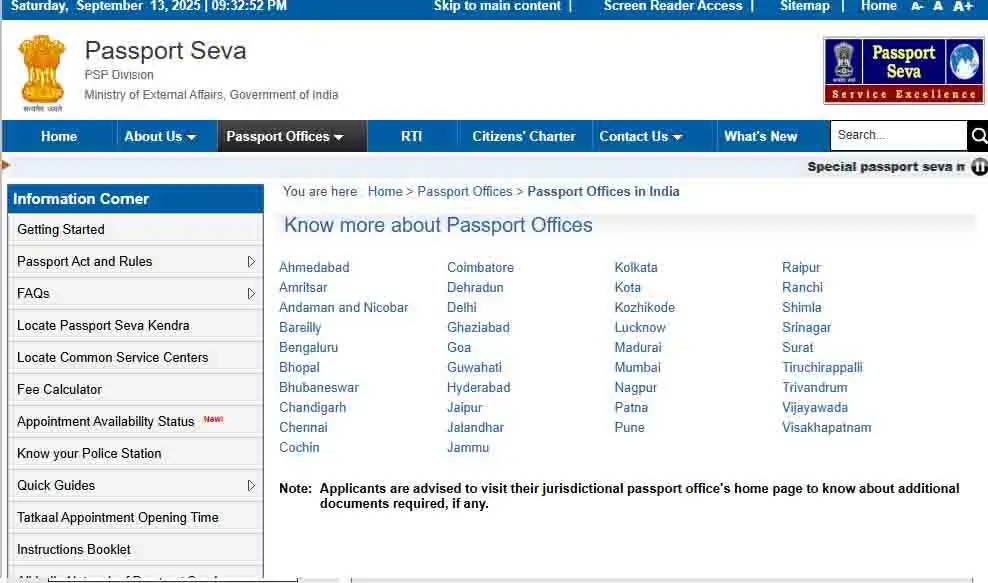
Task: Click the search magnifier icon
Action: [x=977, y=135]
